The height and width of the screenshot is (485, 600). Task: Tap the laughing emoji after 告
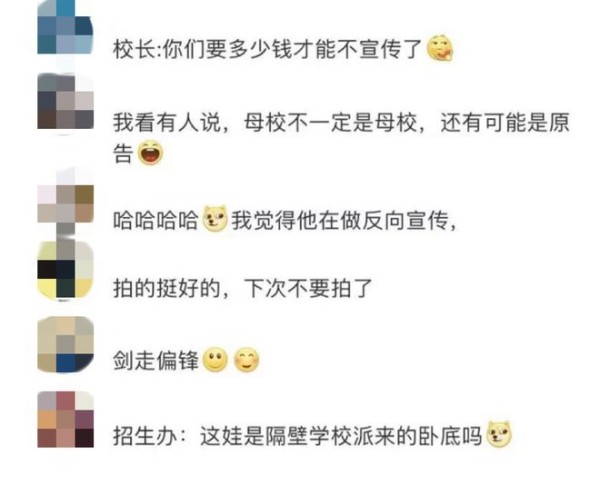point(150,152)
